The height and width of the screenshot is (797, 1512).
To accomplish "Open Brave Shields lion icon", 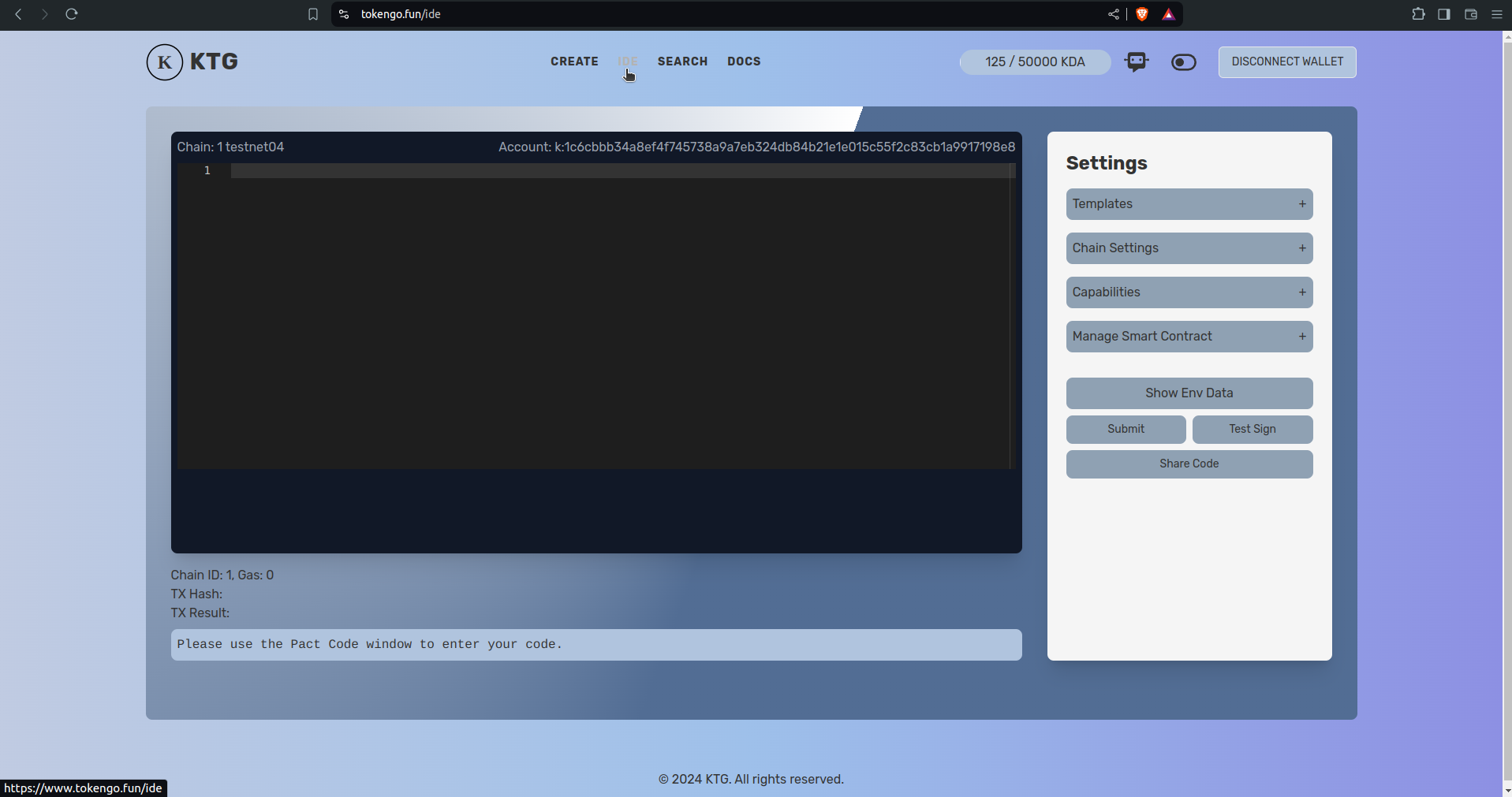I will pos(1141,14).
